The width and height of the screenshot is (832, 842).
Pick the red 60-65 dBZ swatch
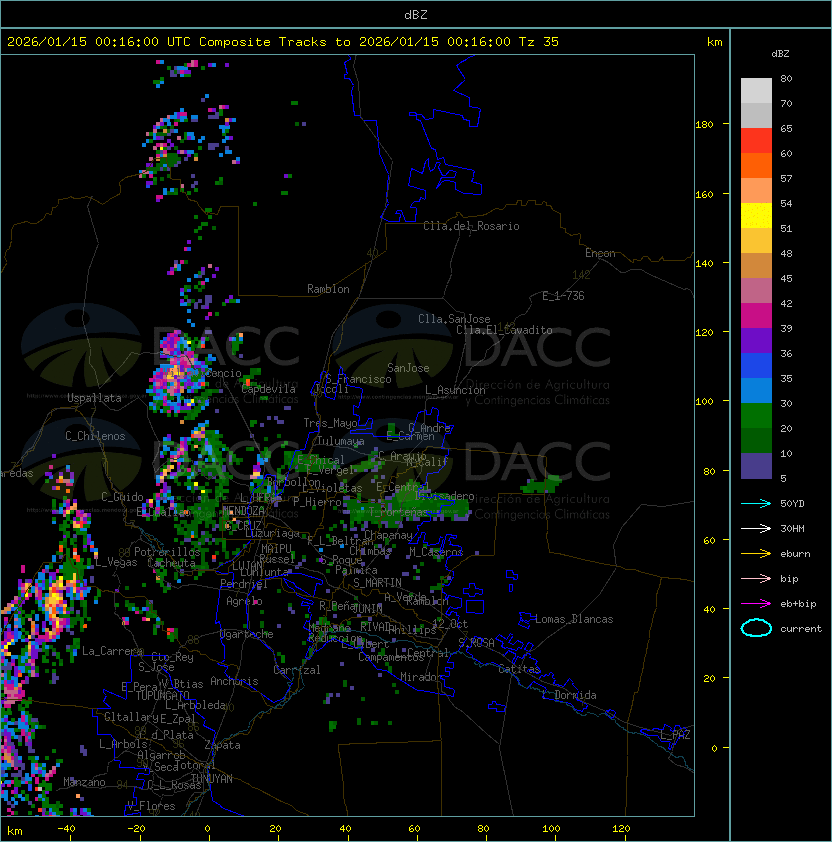click(756, 140)
